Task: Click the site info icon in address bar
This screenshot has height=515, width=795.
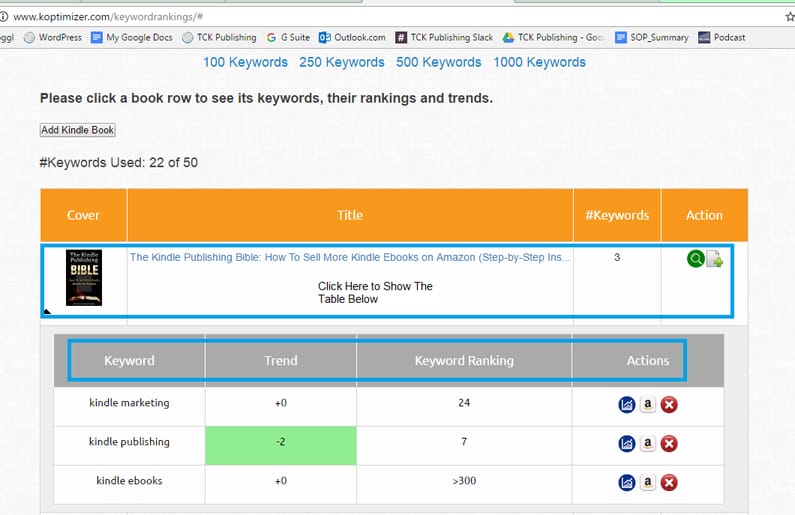Action: (4, 17)
